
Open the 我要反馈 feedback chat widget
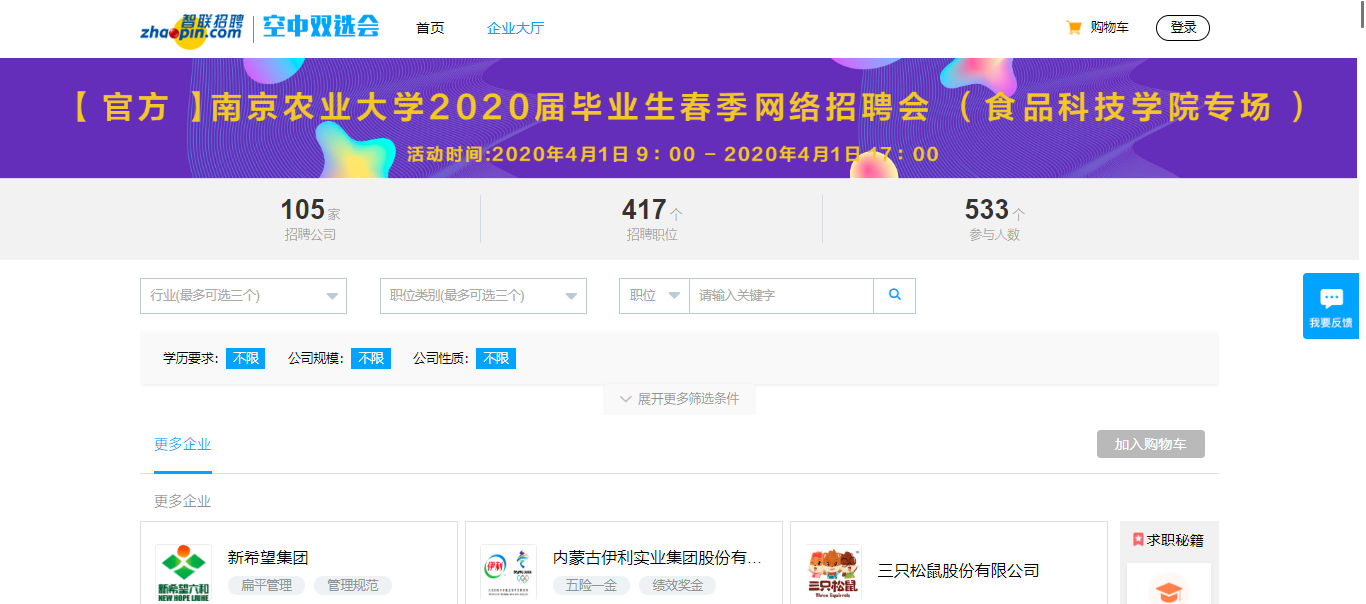coord(1330,306)
